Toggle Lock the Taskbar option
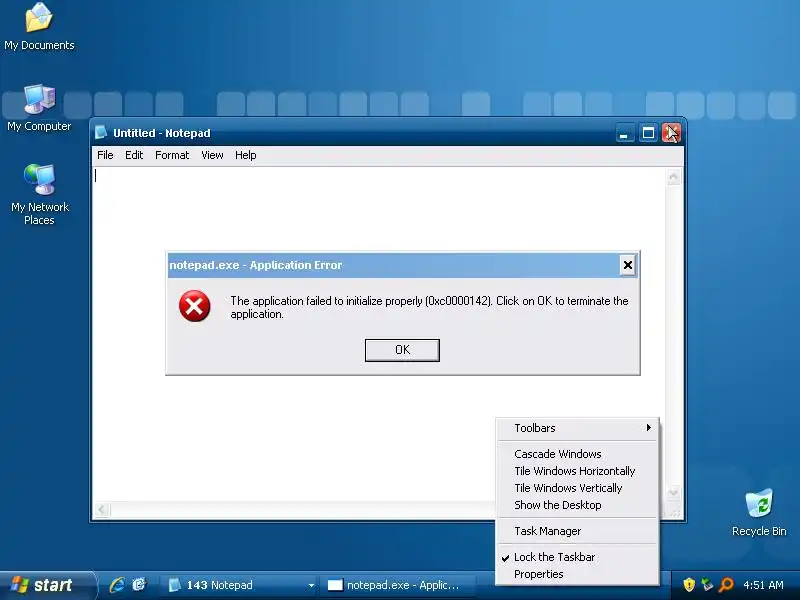 tap(578, 557)
